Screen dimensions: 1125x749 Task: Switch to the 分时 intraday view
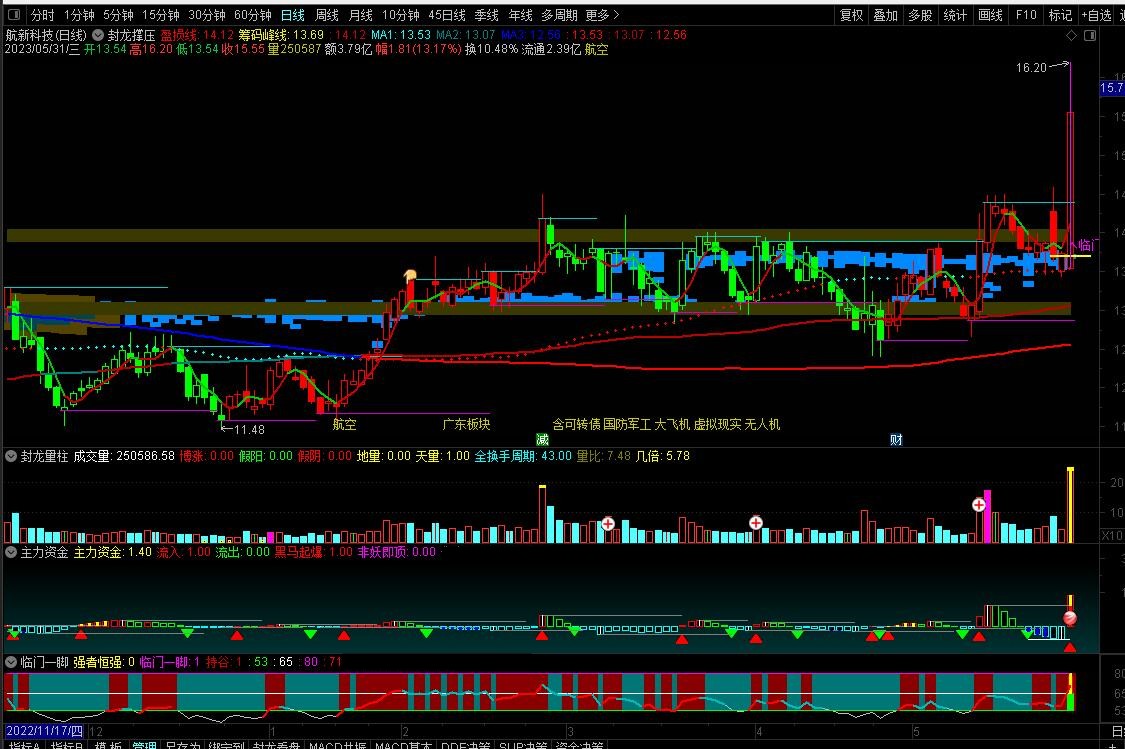pyautogui.click(x=42, y=14)
